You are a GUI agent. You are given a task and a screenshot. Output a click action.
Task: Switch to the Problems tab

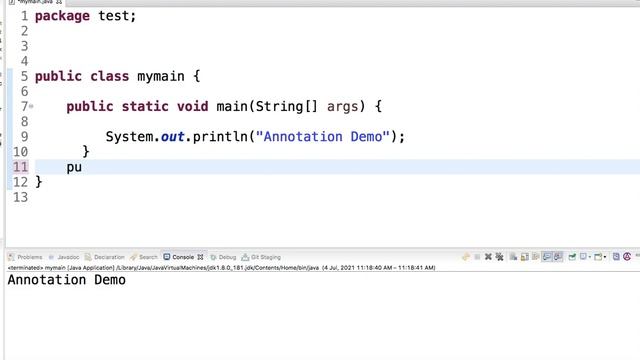pyautogui.click(x=30, y=257)
